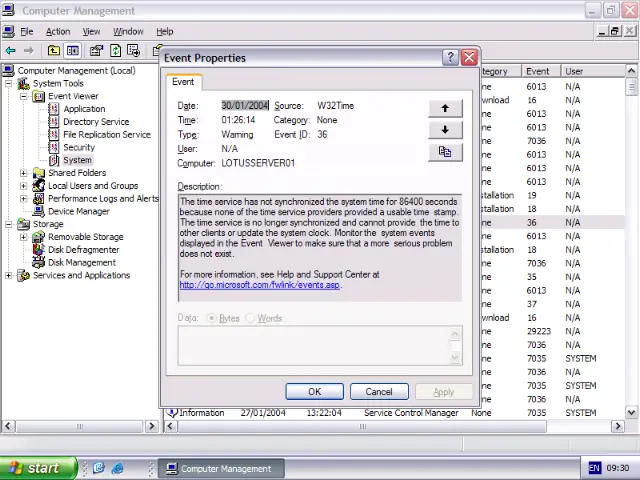
Task: Click the OK button
Action: coord(314,391)
